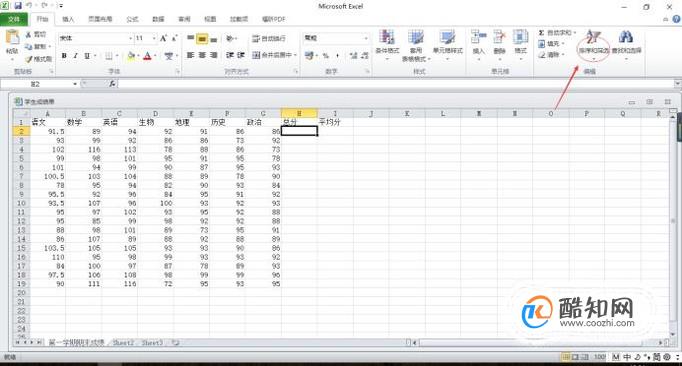Click the Sort and Filter icon

click(x=593, y=37)
